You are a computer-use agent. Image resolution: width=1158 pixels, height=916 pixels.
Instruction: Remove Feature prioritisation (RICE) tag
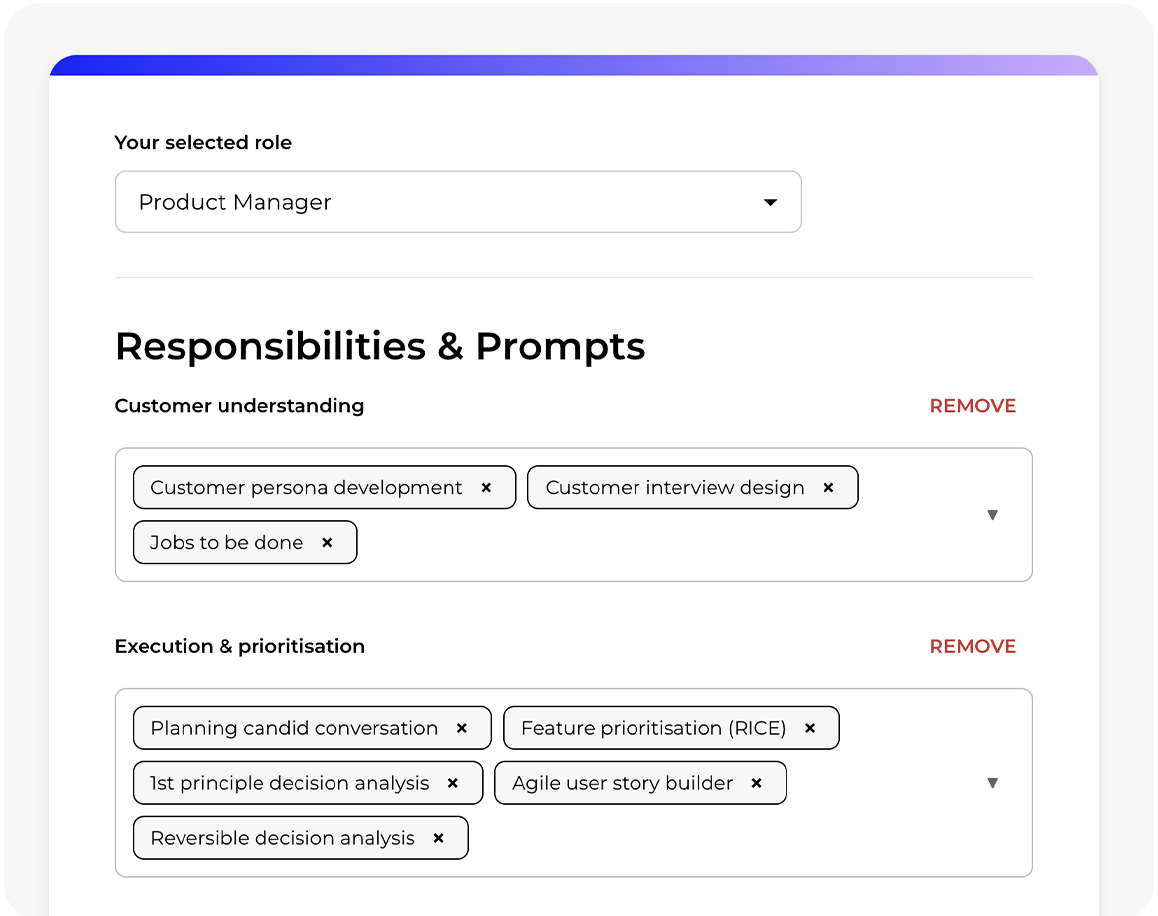pos(810,728)
